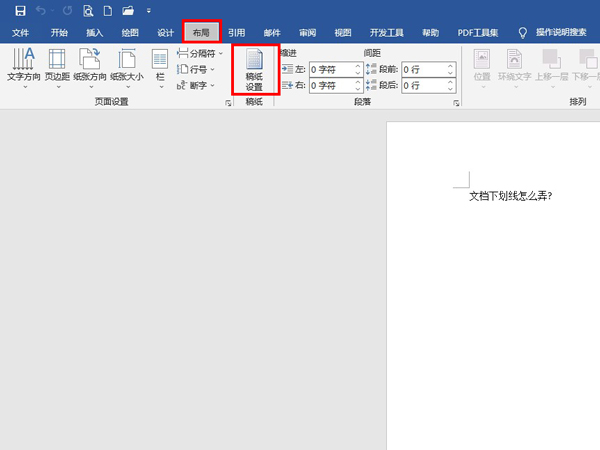Open 文字方向 text direction tool
The height and width of the screenshot is (450, 600).
pyautogui.click(x=22, y=65)
